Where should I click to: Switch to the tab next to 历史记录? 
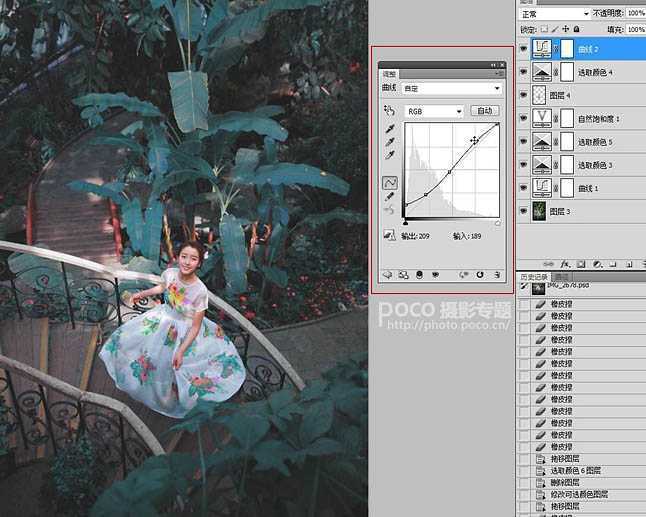561,277
